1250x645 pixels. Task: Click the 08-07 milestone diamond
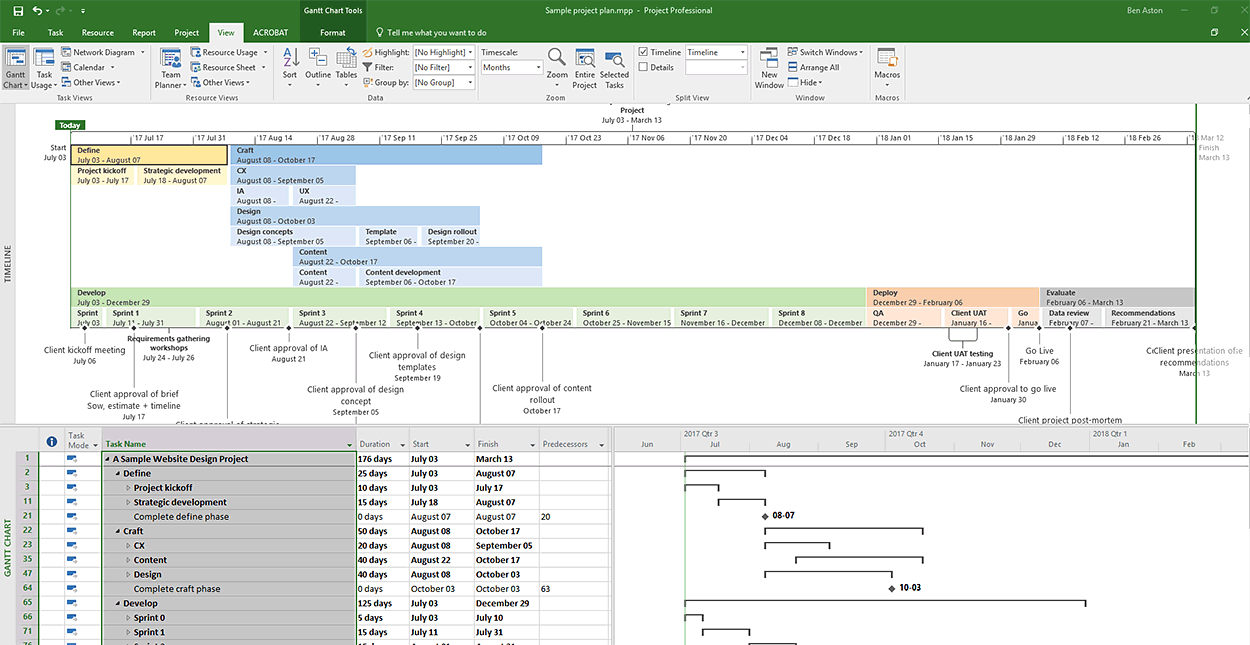point(765,516)
